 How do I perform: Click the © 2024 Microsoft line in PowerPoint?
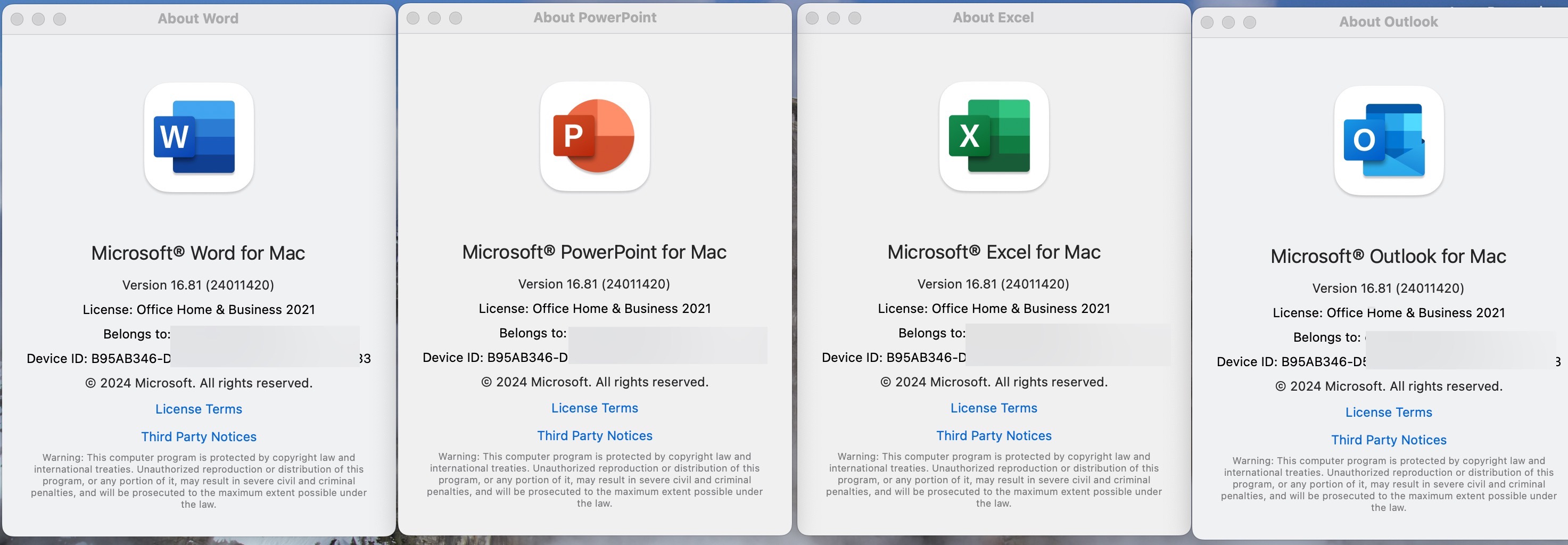coord(595,382)
